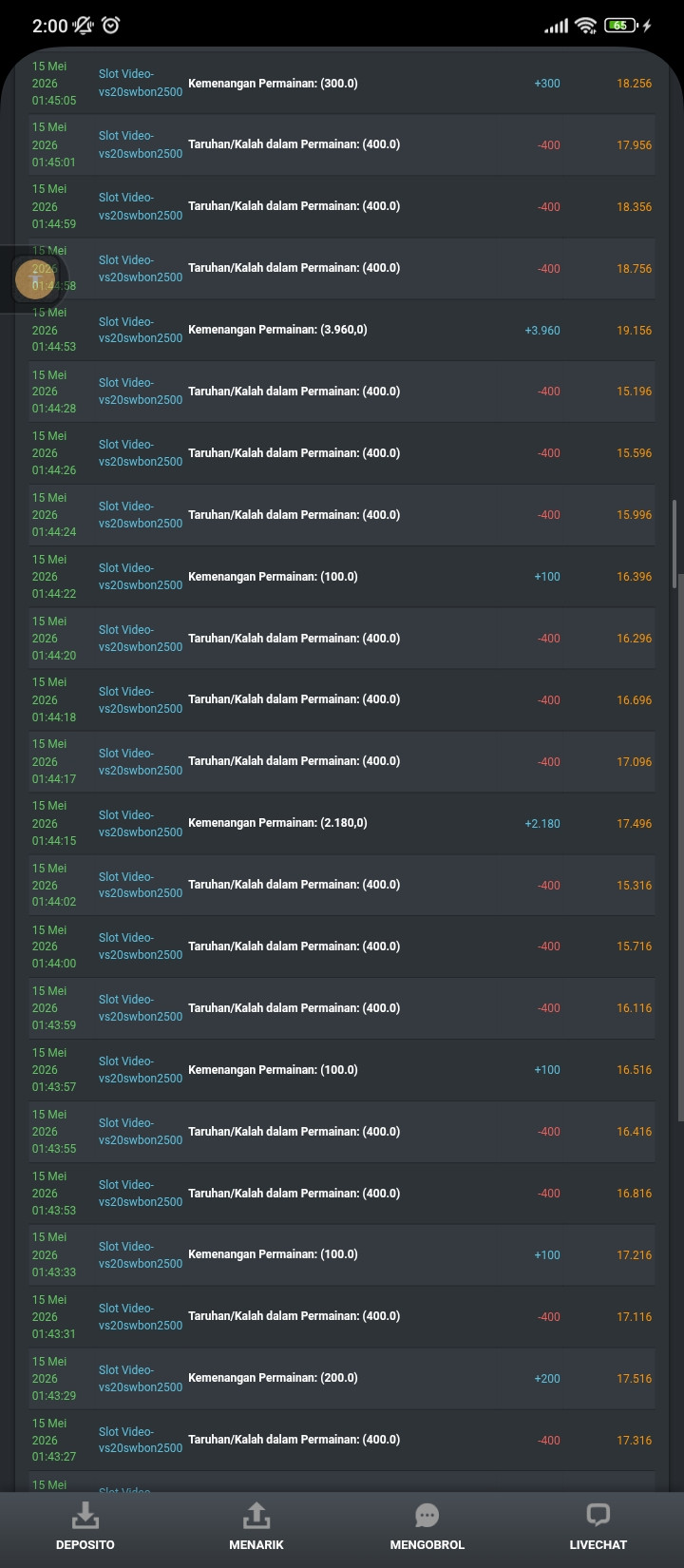Tap the Wi-Fi status bar icon
684x1568 pixels.
(586, 26)
